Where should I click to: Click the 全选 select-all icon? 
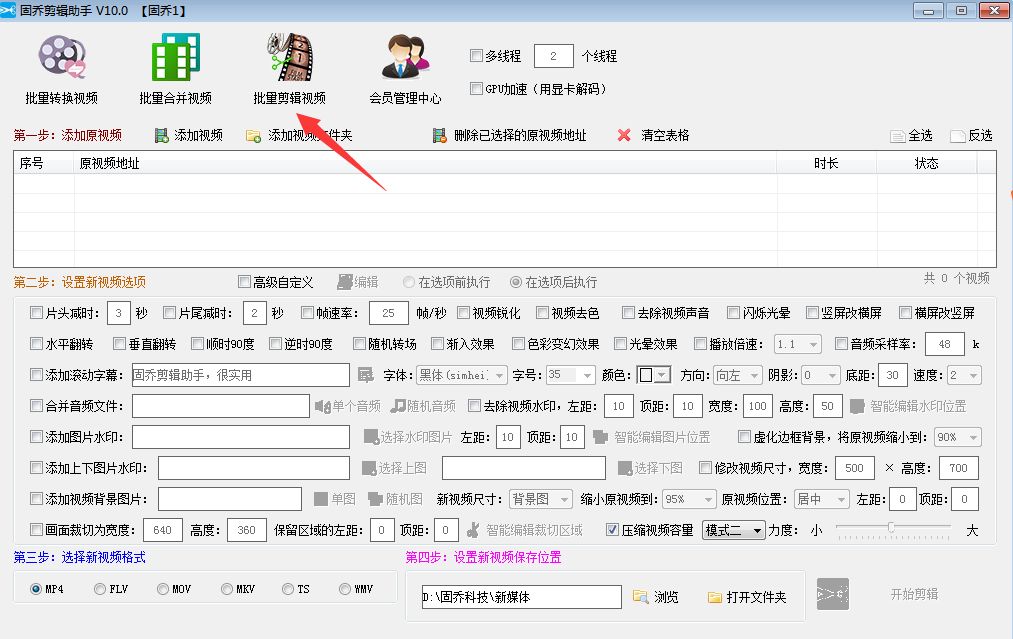897,136
